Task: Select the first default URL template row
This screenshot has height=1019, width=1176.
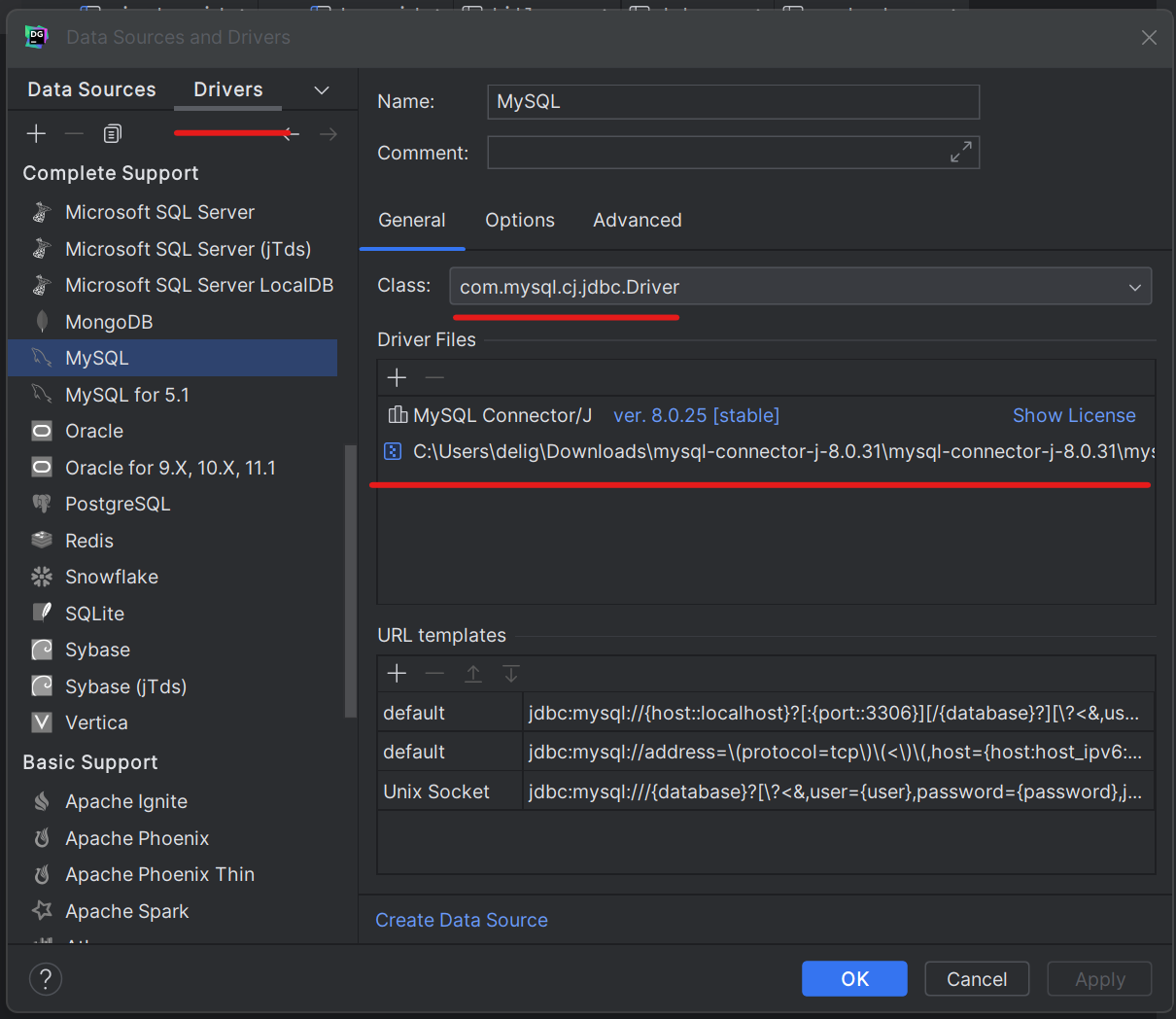Action: point(766,713)
